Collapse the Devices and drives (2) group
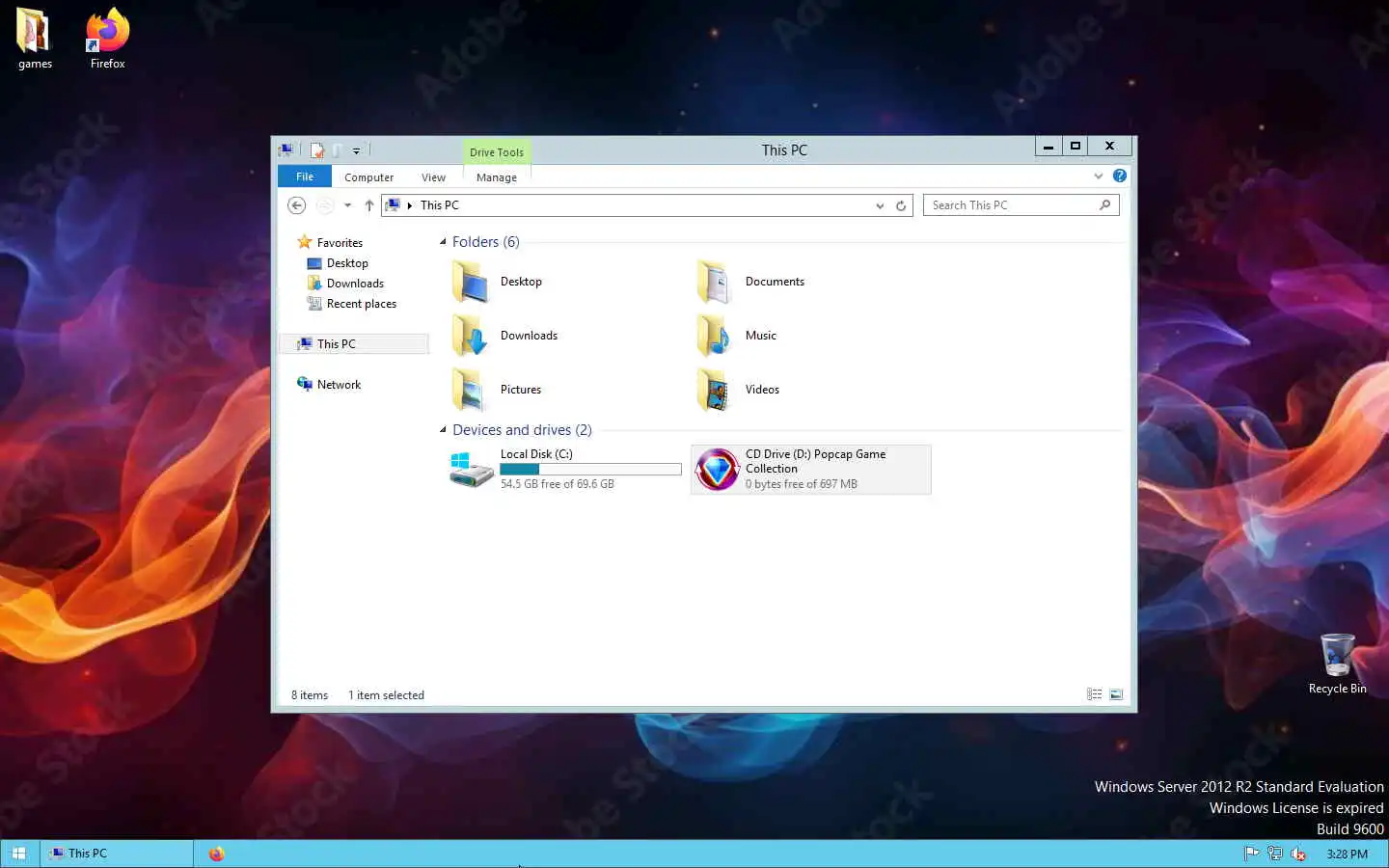 [x=444, y=430]
